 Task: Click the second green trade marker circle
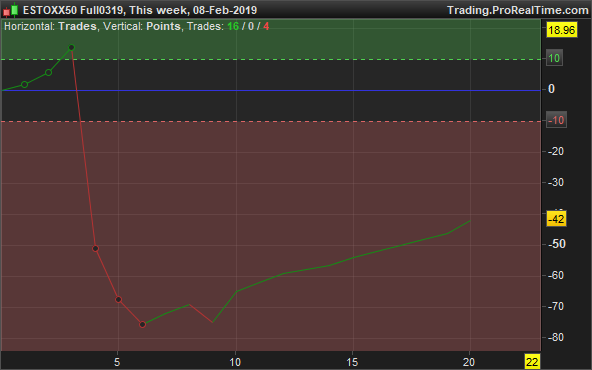[x=48, y=72]
